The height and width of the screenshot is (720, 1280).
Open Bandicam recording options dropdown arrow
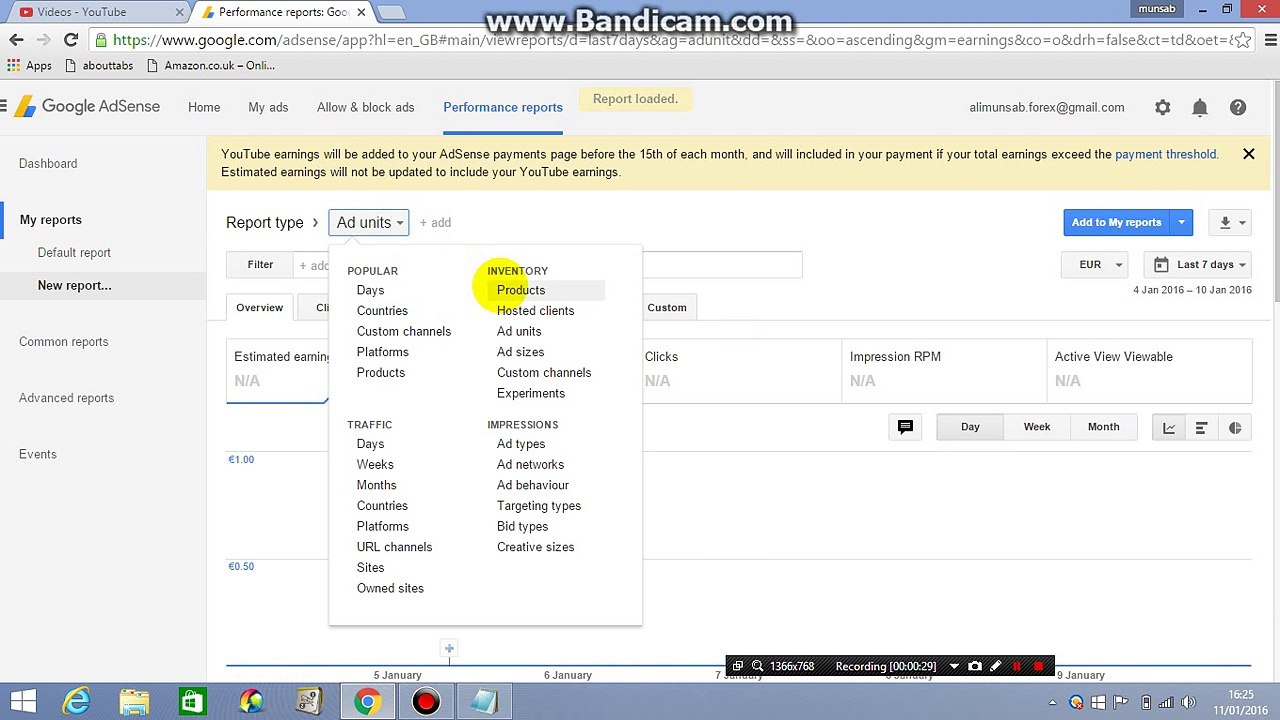[954, 666]
